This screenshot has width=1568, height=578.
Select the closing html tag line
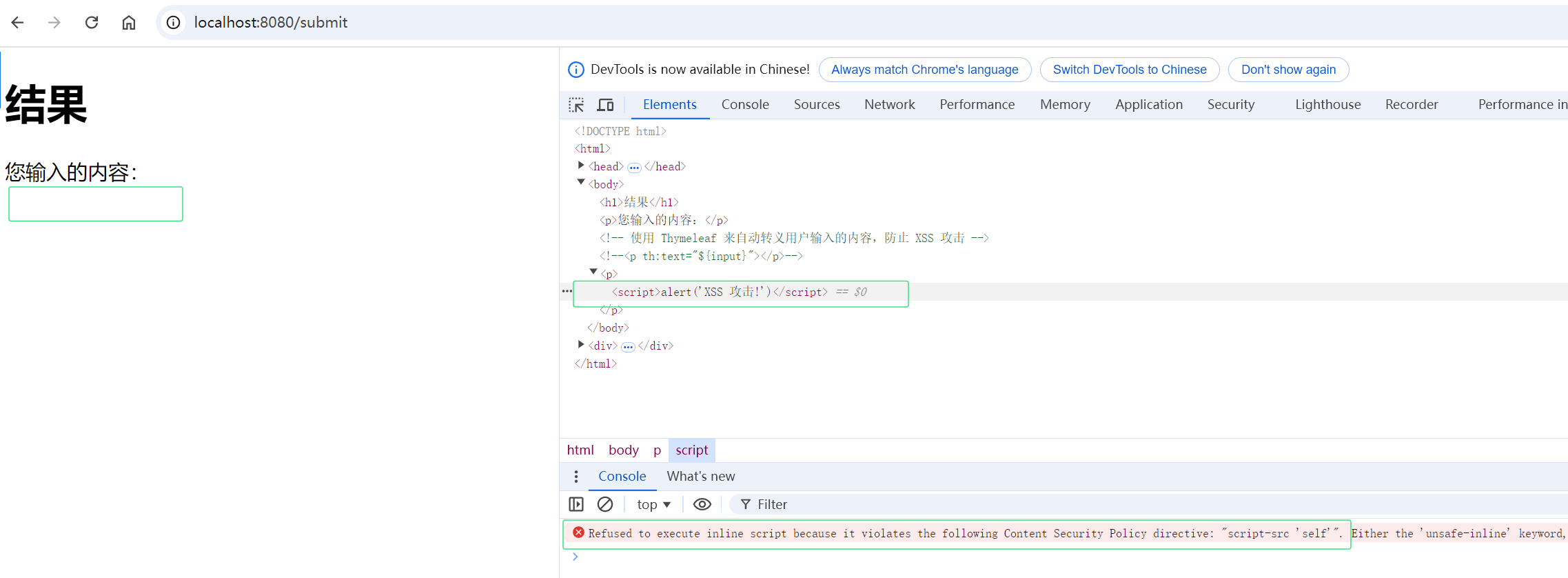595,363
